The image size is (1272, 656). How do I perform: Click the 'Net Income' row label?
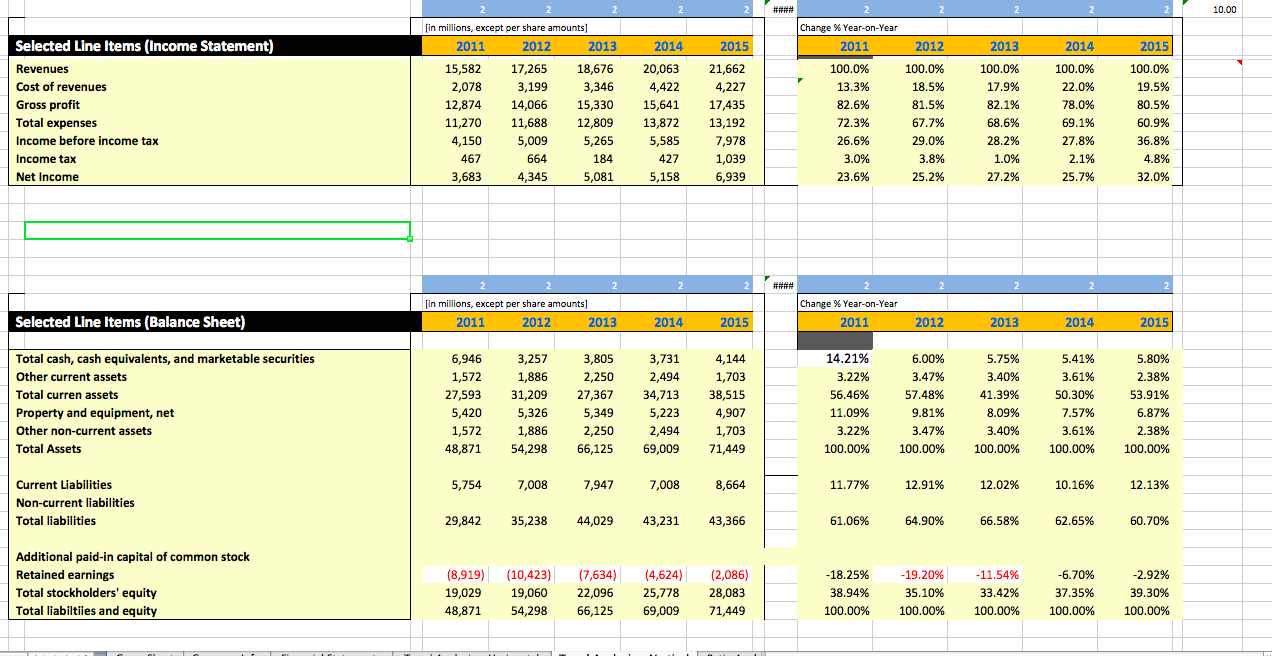pos(48,177)
